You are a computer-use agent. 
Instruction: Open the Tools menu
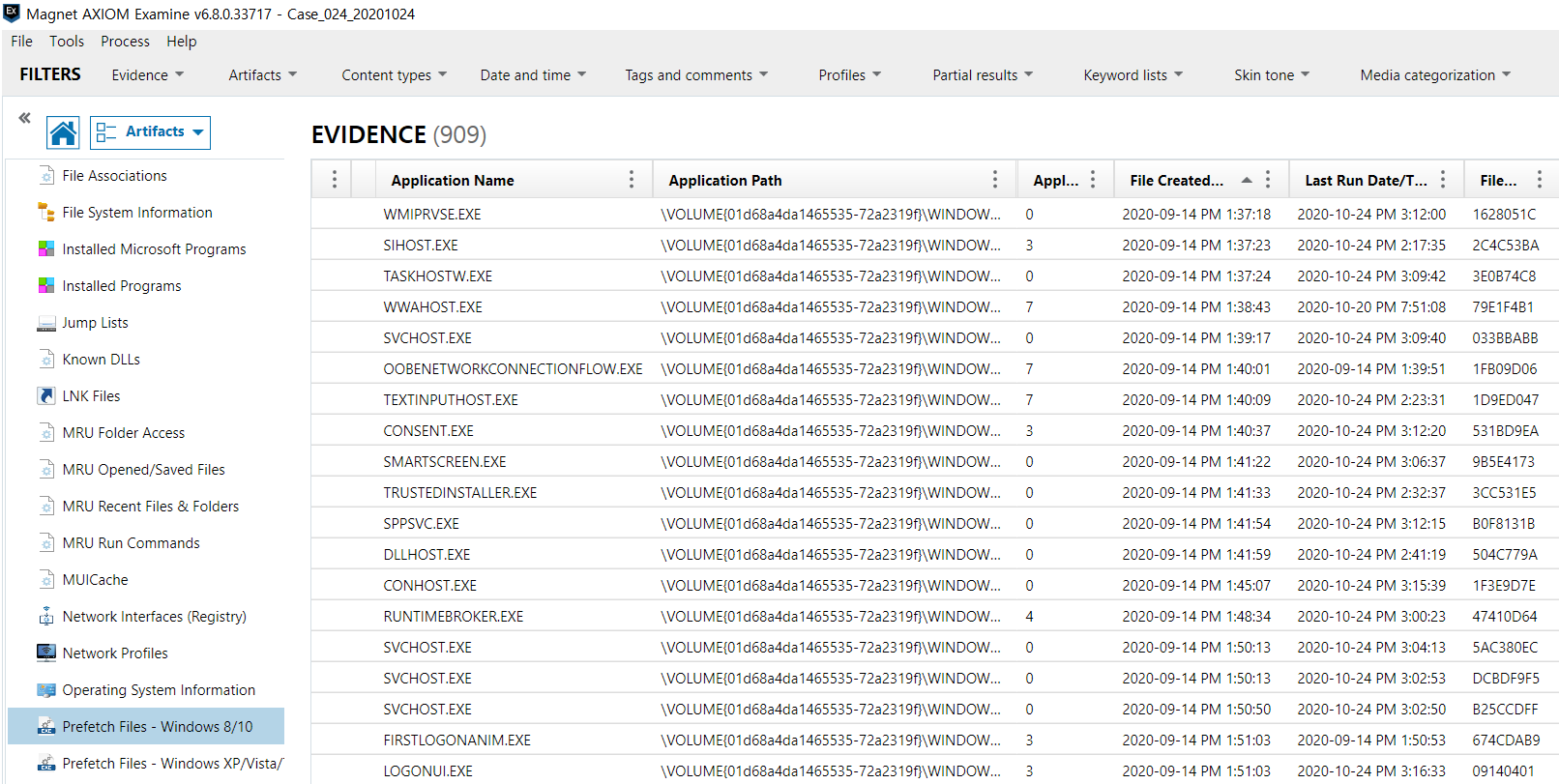67,41
